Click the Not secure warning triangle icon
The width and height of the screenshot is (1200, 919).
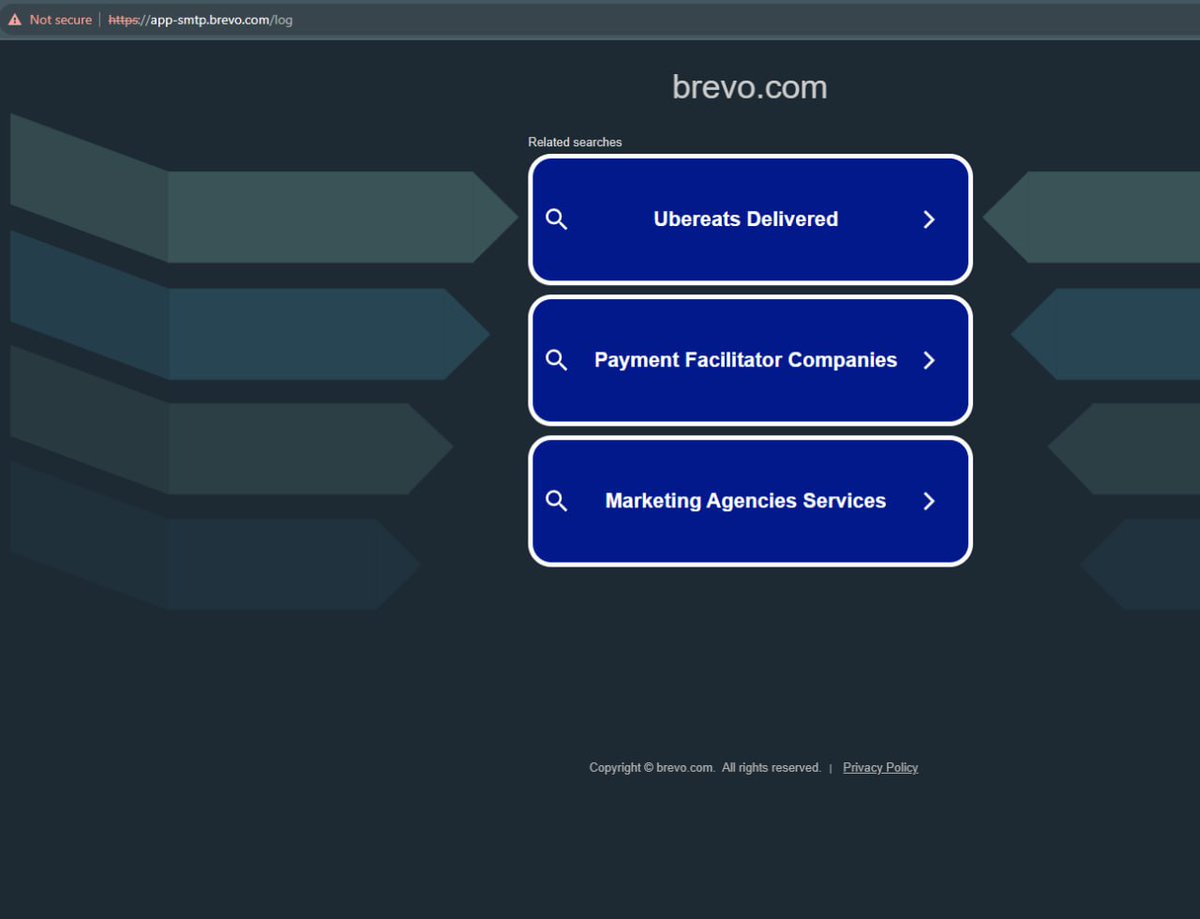[x=14, y=20]
